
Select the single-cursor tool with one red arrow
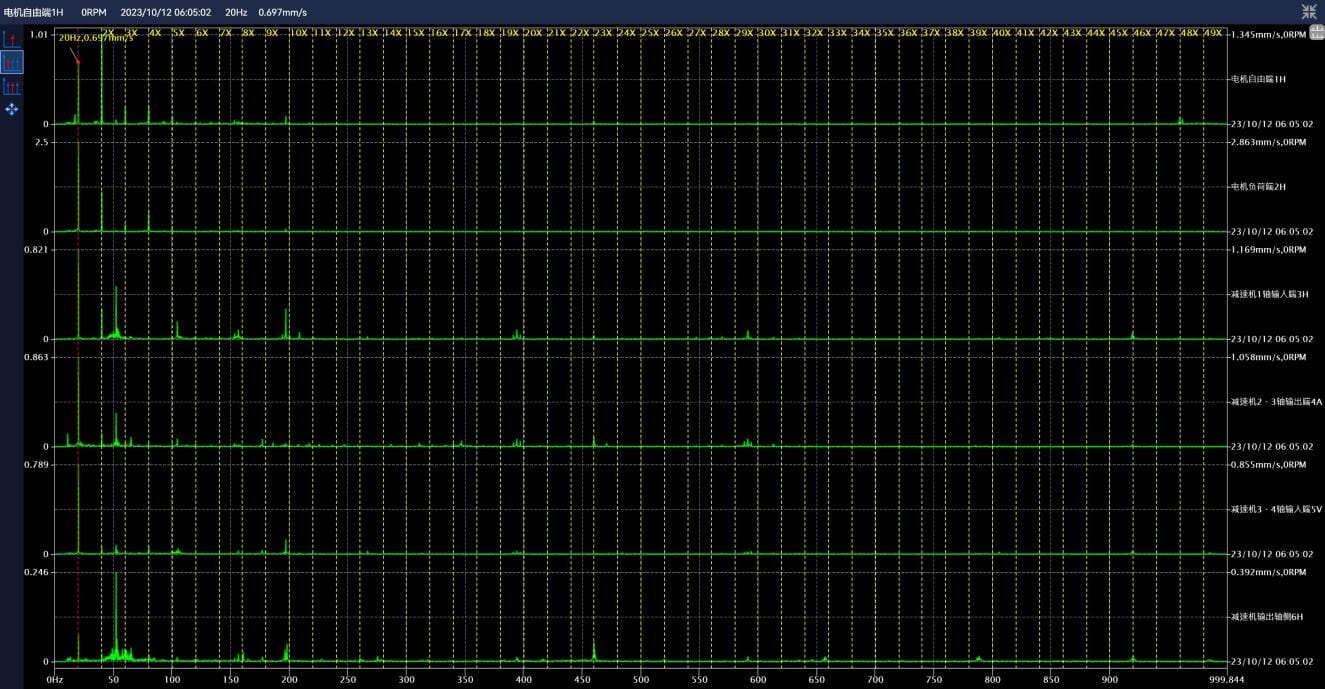tap(12, 40)
